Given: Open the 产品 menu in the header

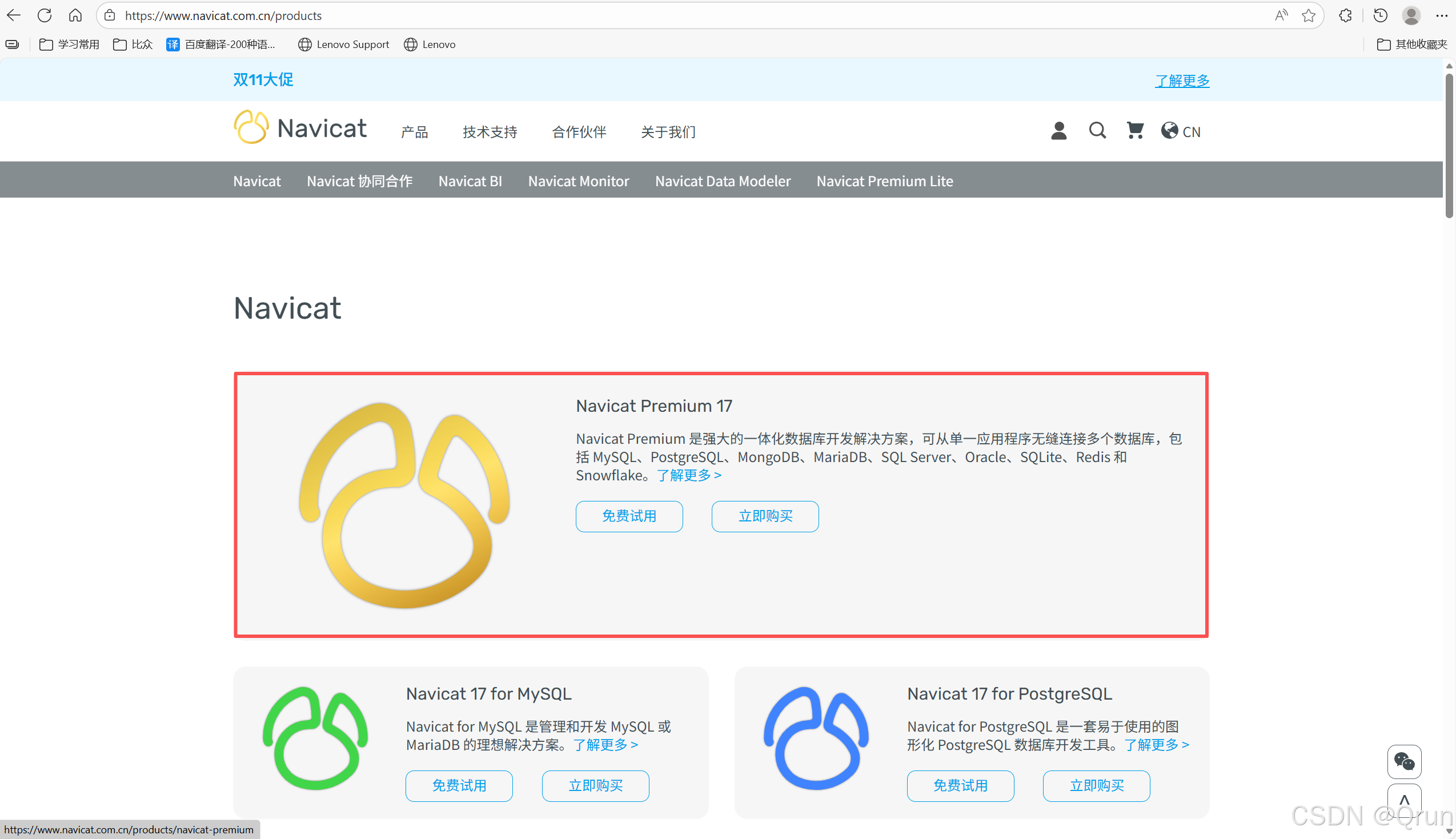Looking at the screenshot, I should (x=414, y=132).
